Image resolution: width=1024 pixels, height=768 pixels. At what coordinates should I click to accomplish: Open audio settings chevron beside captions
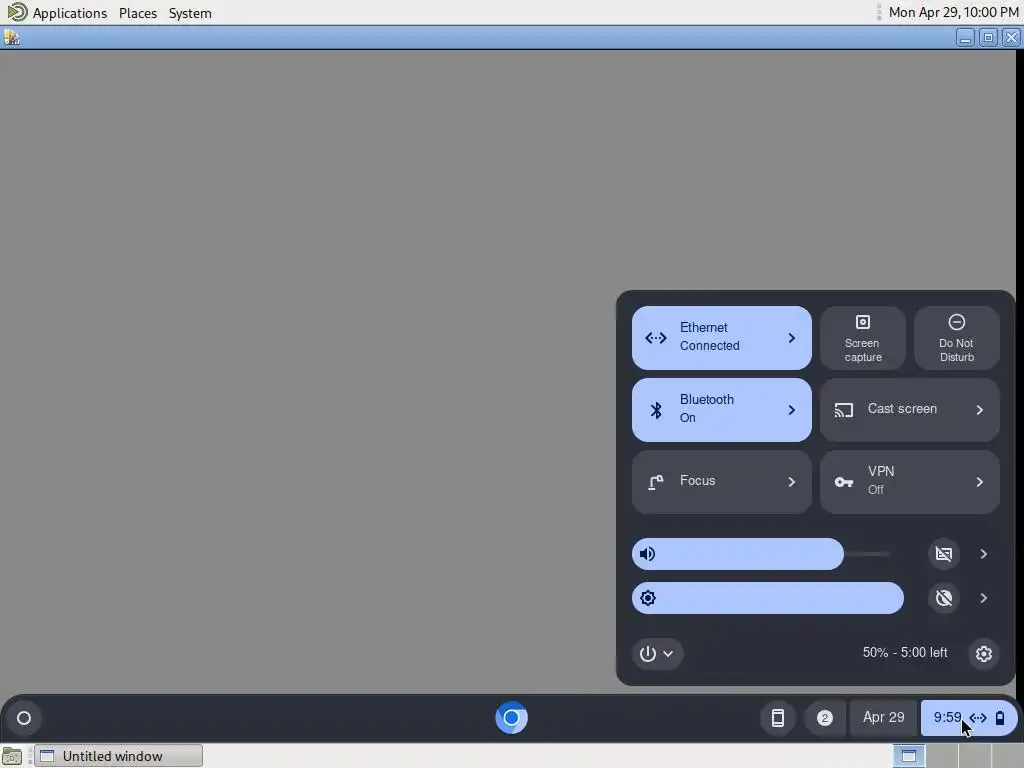click(984, 554)
